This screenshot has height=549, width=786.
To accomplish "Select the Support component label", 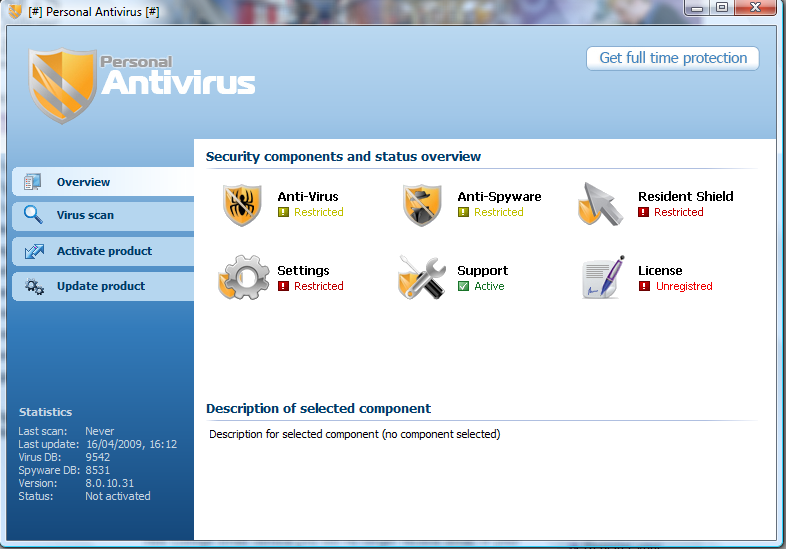I will point(482,271).
